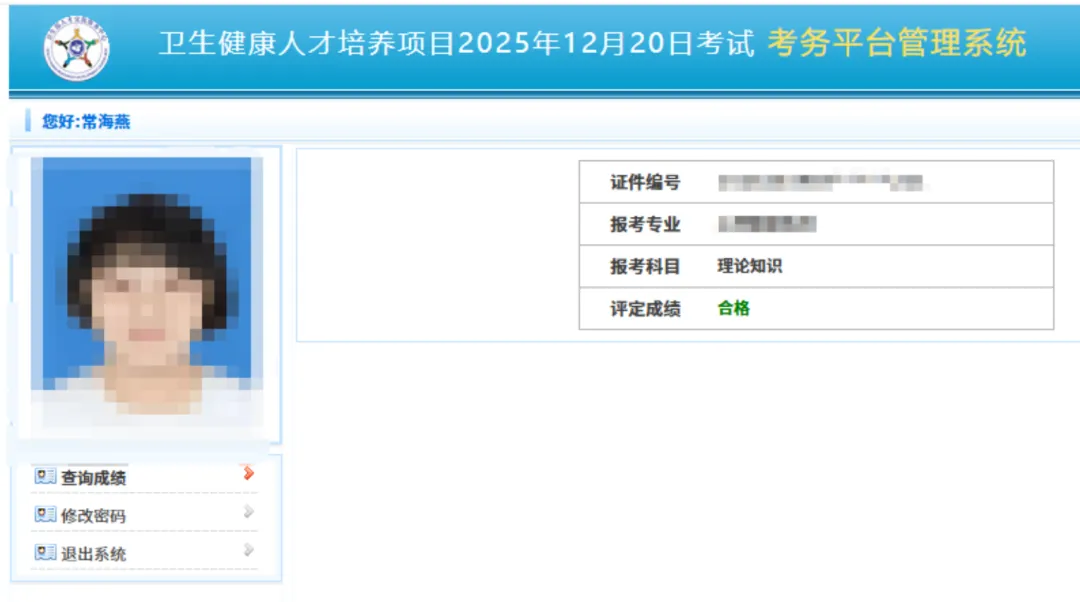Click the blurred 报考专业 value
Screen dimensions: 1080x602
(x=767, y=224)
